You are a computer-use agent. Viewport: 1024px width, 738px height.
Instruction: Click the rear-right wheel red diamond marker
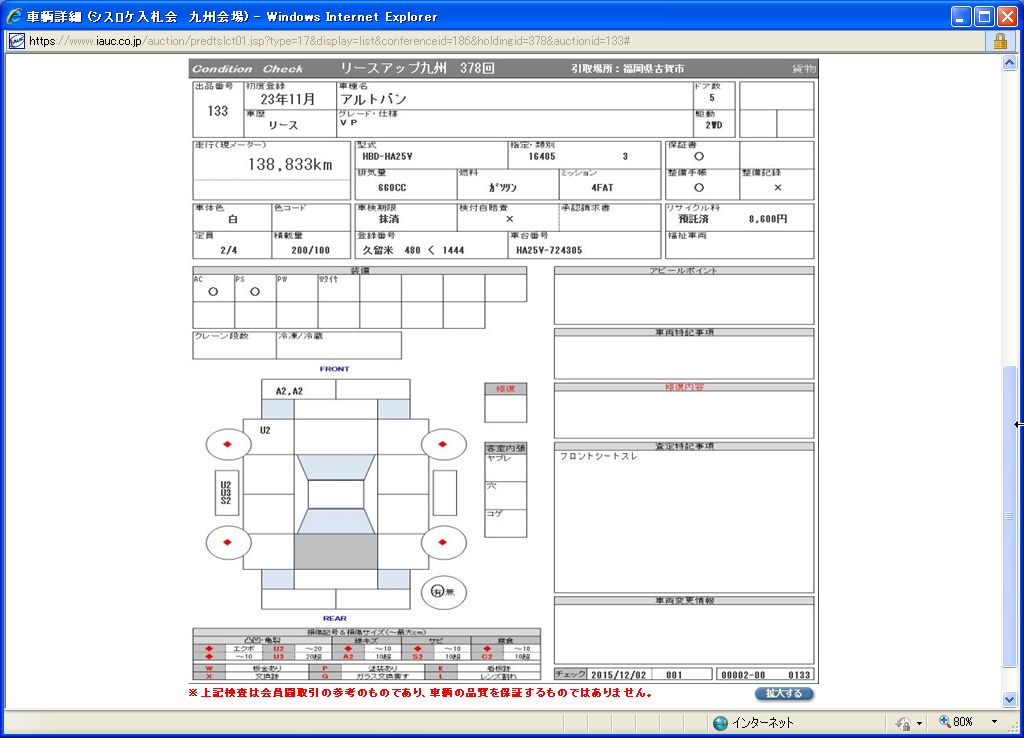444,543
